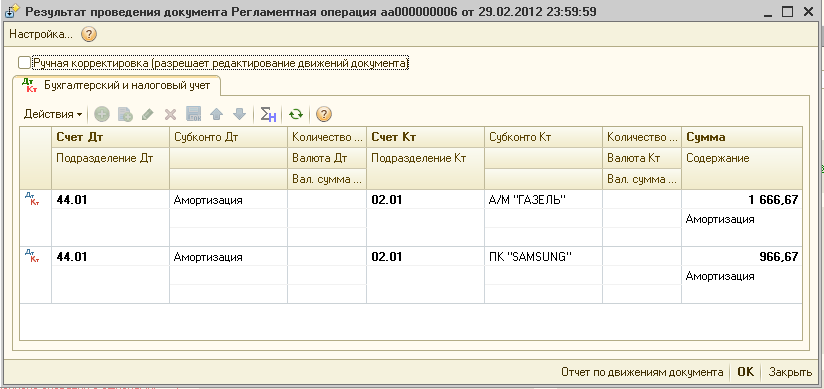Click the Move up arrow icon
The height and width of the screenshot is (389, 824).
pos(217,114)
